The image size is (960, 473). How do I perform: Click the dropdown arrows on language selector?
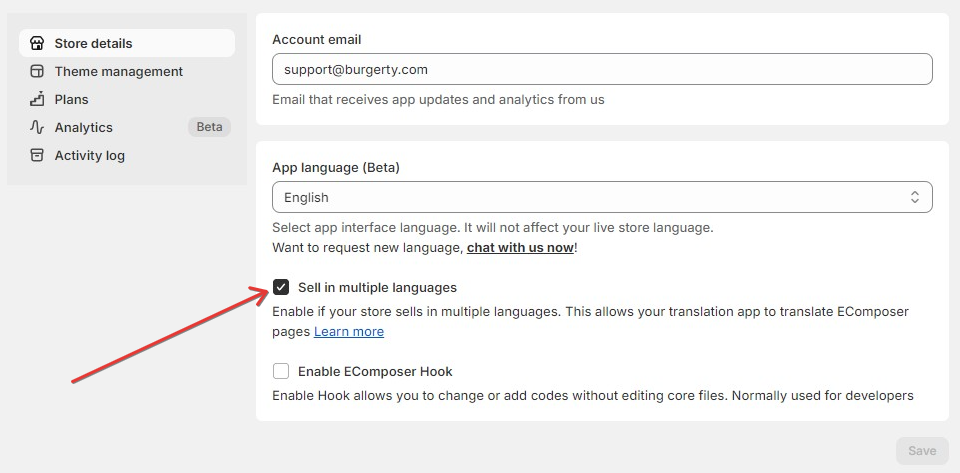pos(914,197)
